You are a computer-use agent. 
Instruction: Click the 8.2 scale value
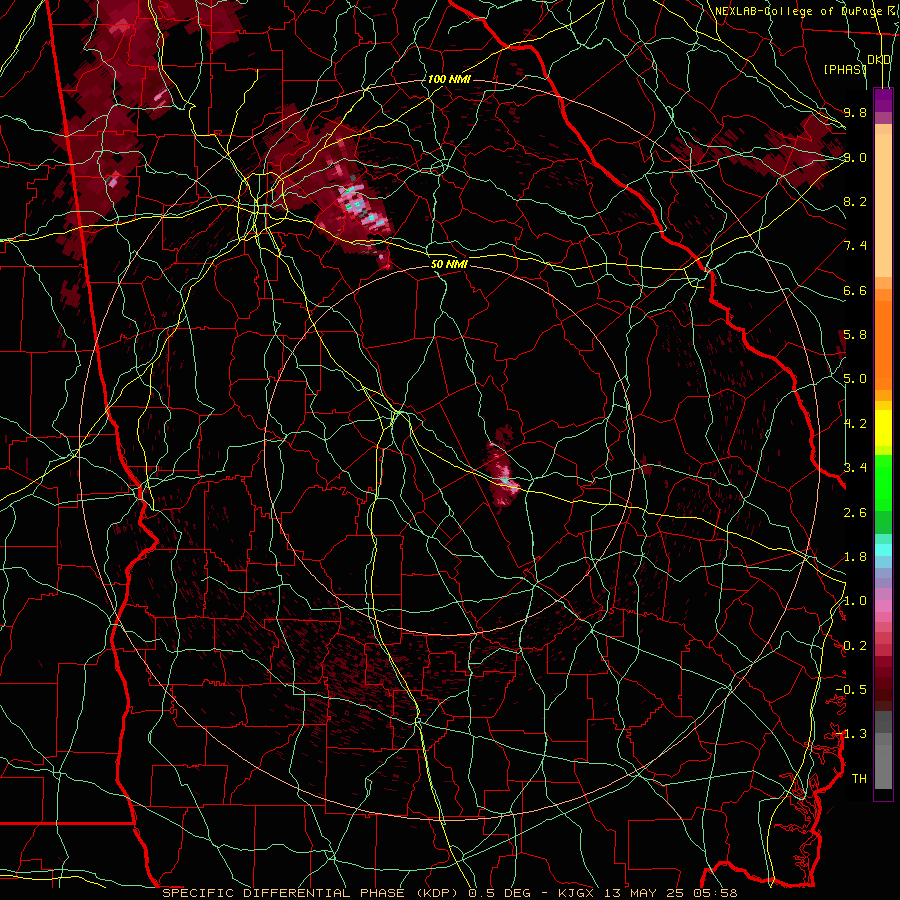pos(855,201)
